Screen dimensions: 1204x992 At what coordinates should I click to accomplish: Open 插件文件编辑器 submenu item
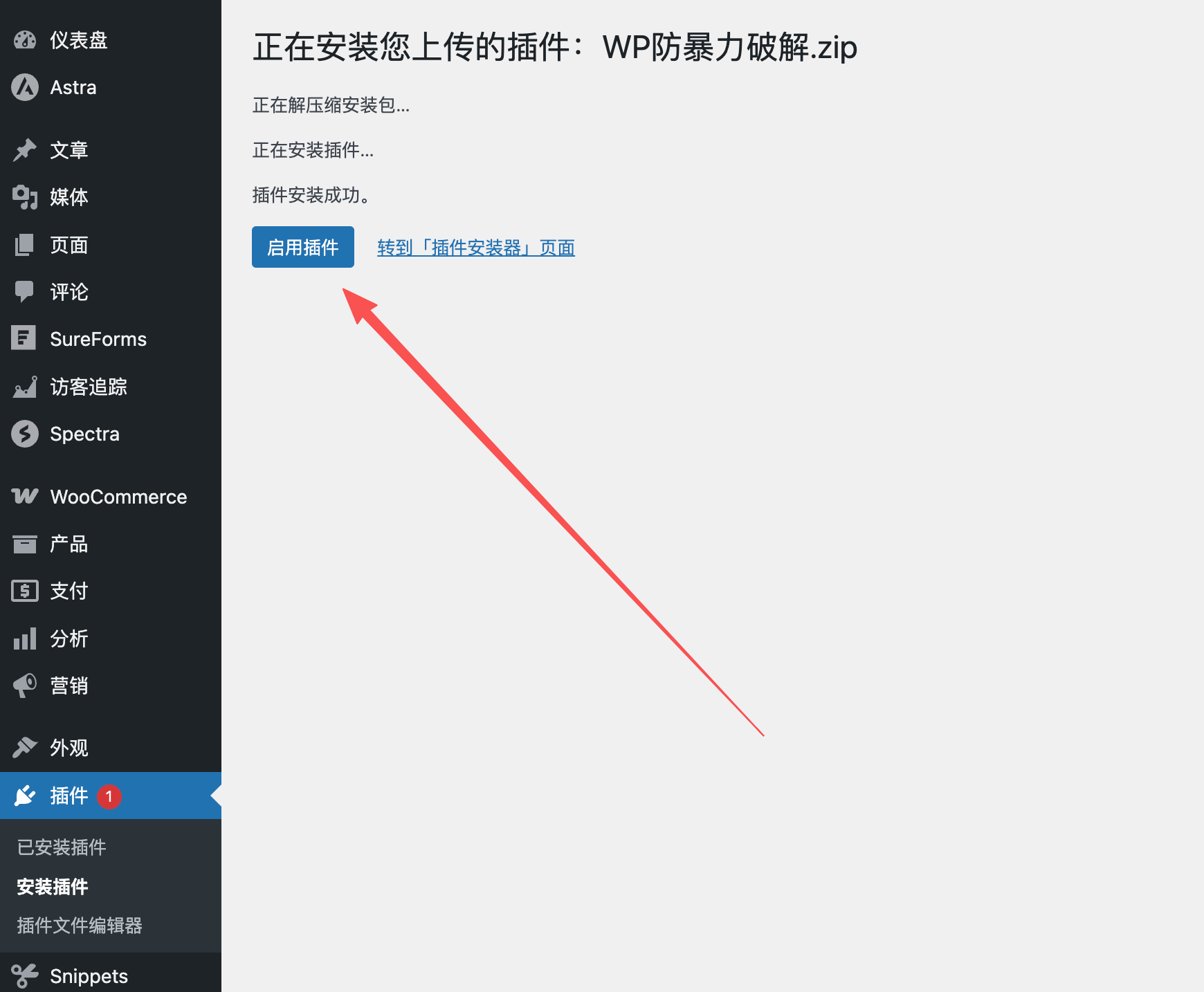tap(80, 926)
